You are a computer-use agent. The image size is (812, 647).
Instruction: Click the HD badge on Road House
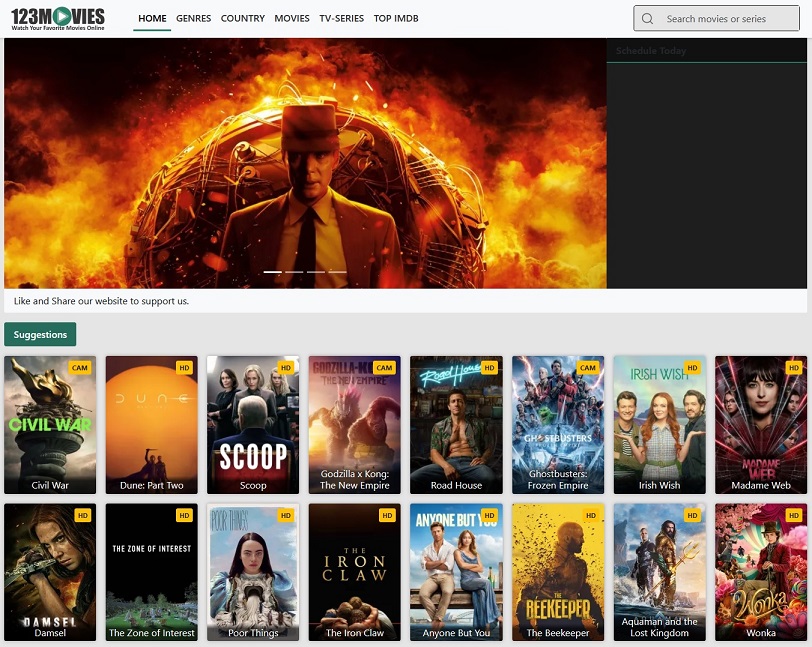click(x=489, y=368)
